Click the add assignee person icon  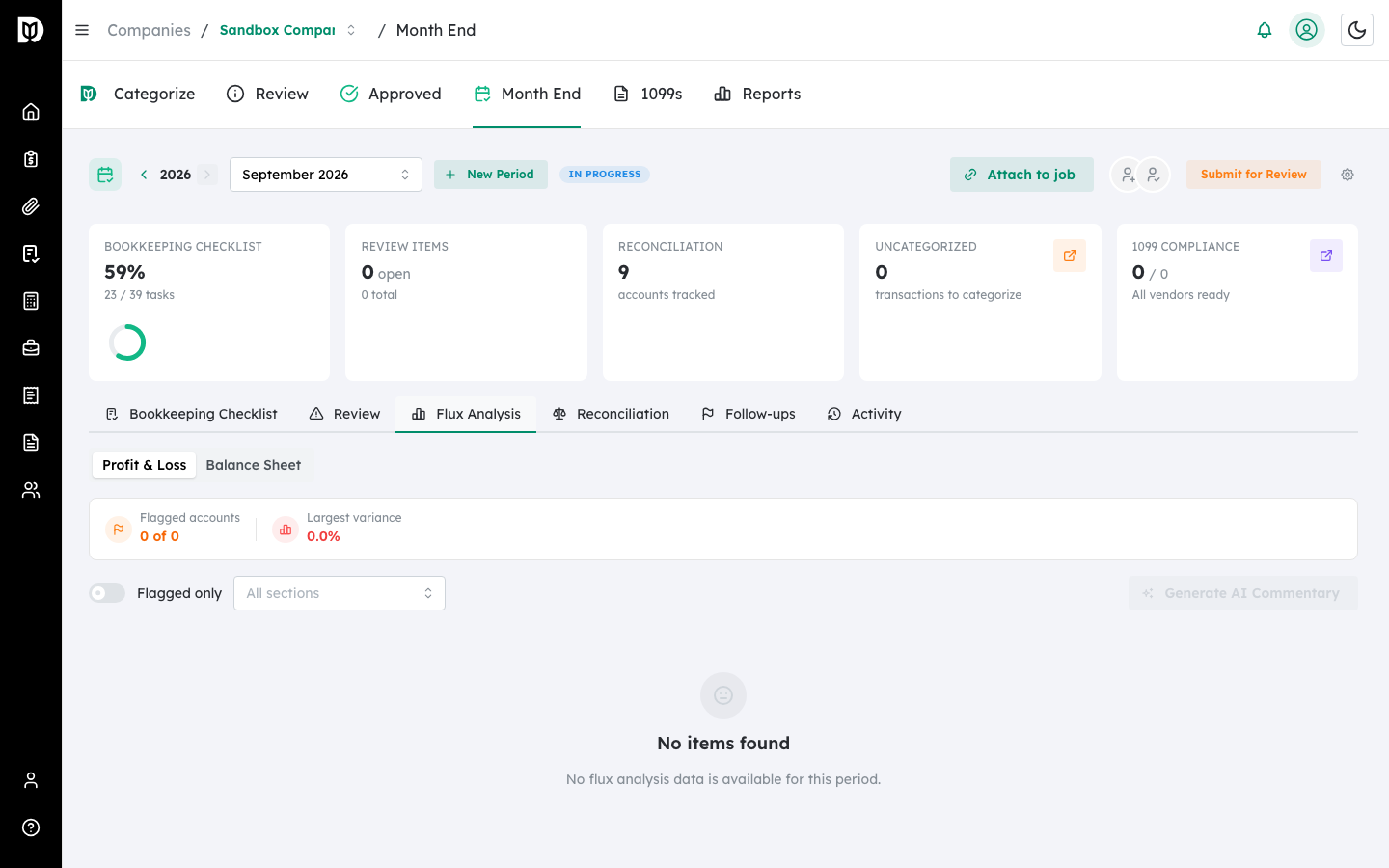(x=1127, y=175)
